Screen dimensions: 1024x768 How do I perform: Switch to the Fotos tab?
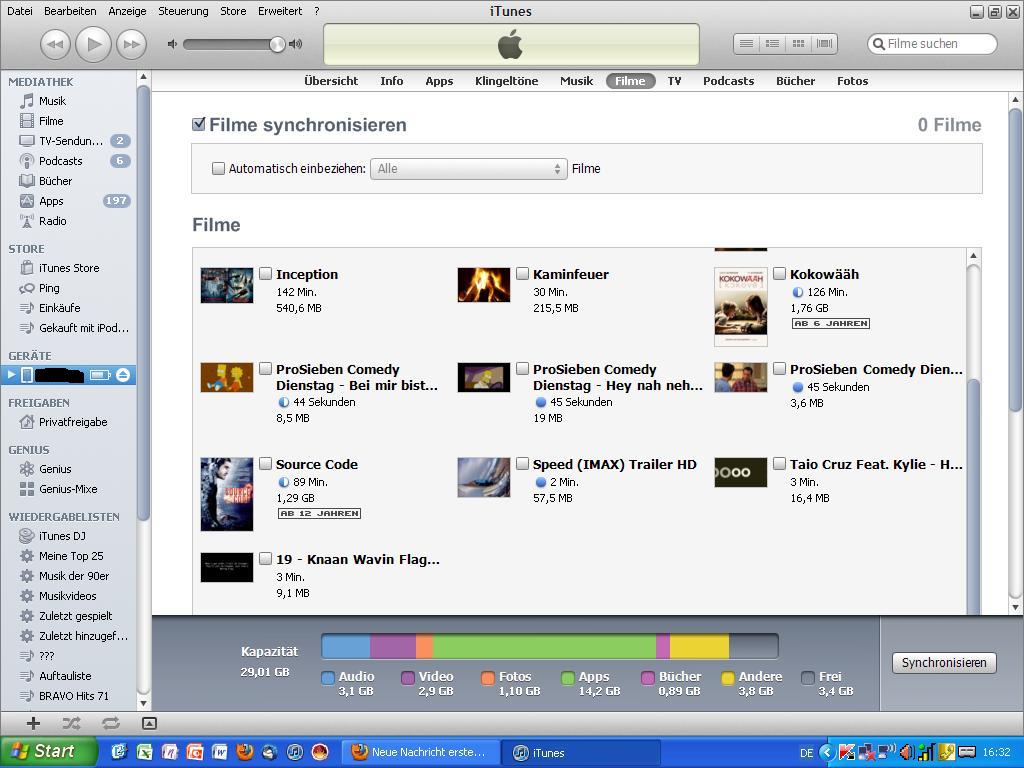click(852, 81)
